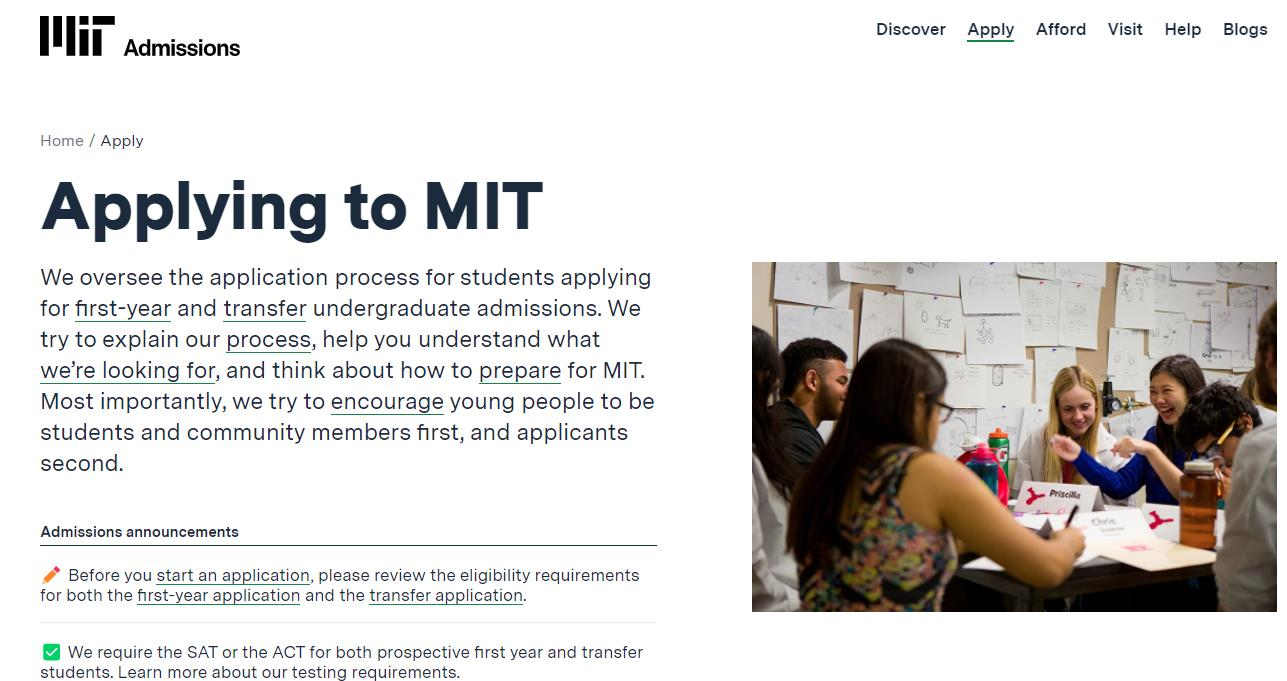
Task: Click the students classroom photo
Action: pyautogui.click(x=1013, y=436)
